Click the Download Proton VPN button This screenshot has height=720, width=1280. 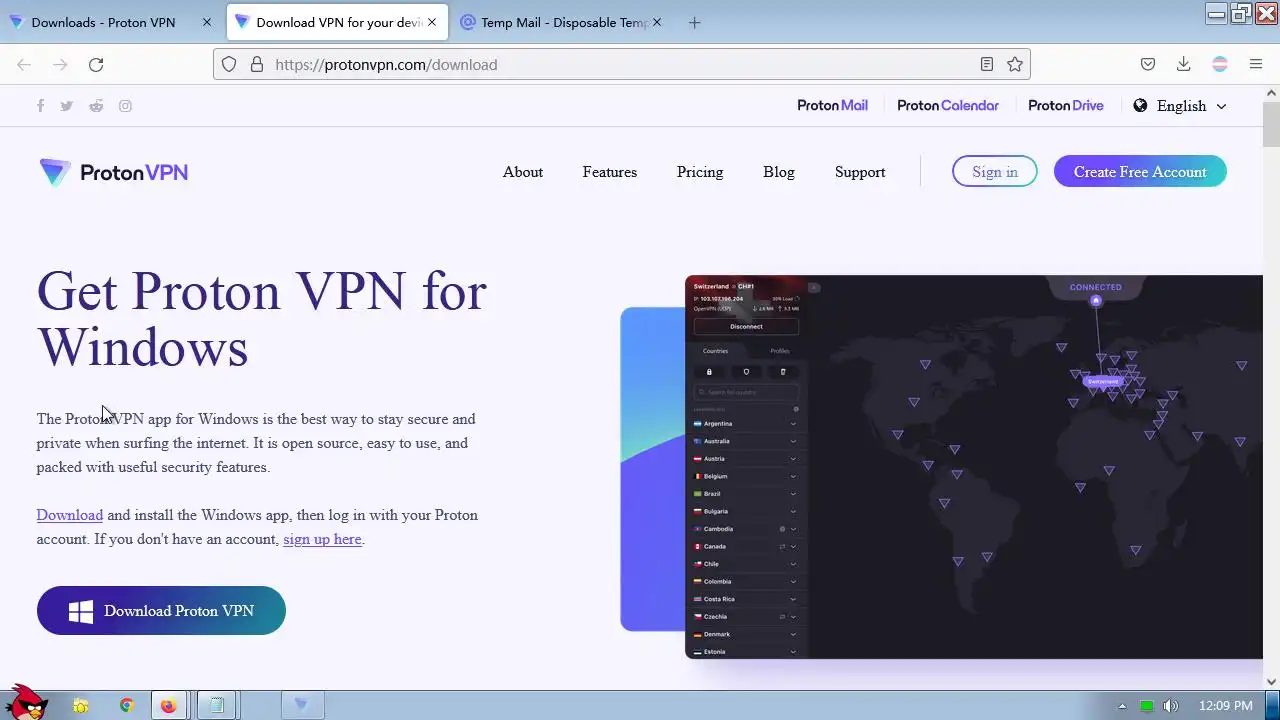pyautogui.click(x=161, y=610)
